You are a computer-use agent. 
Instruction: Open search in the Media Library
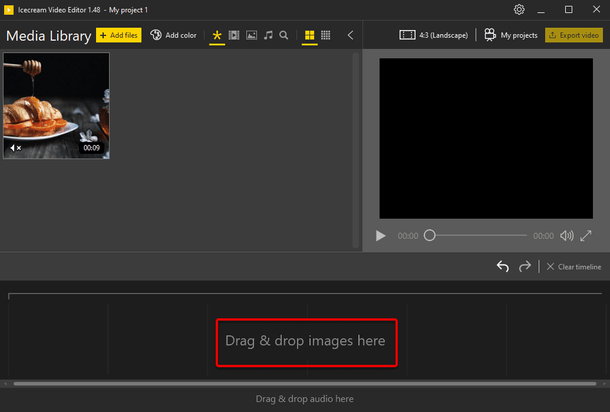point(284,35)
